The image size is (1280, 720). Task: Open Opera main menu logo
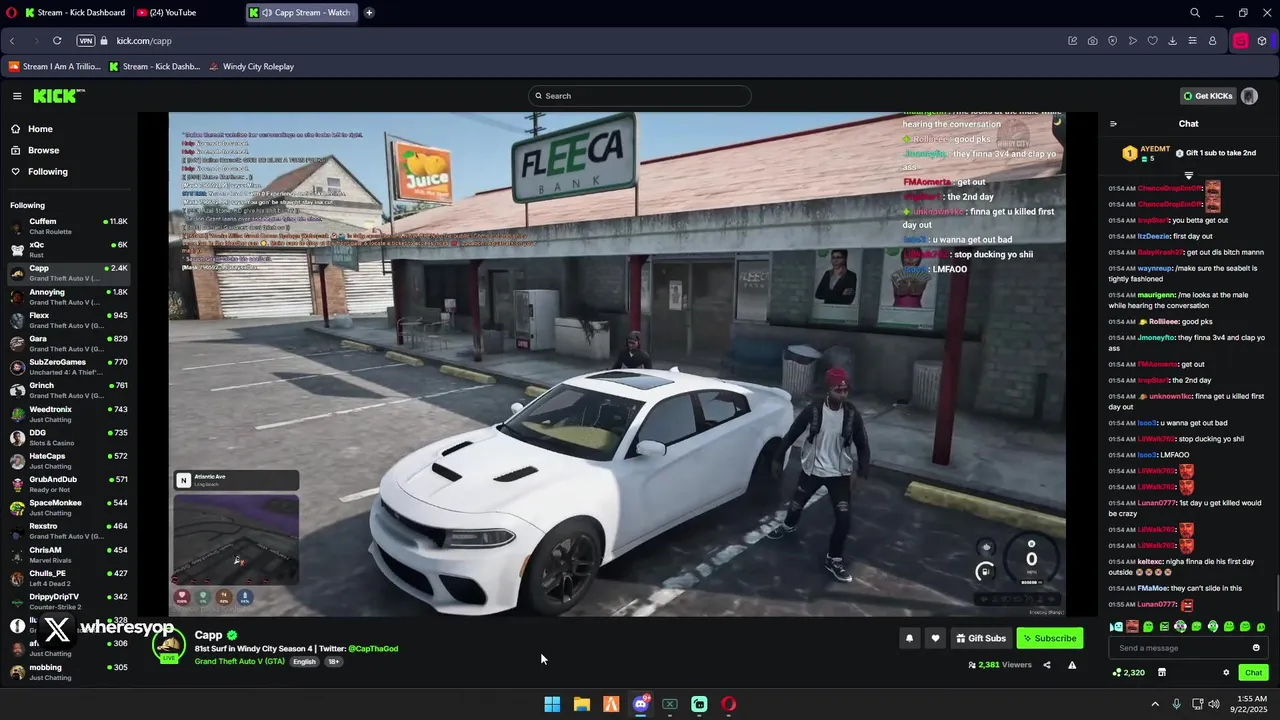(11, 13)
